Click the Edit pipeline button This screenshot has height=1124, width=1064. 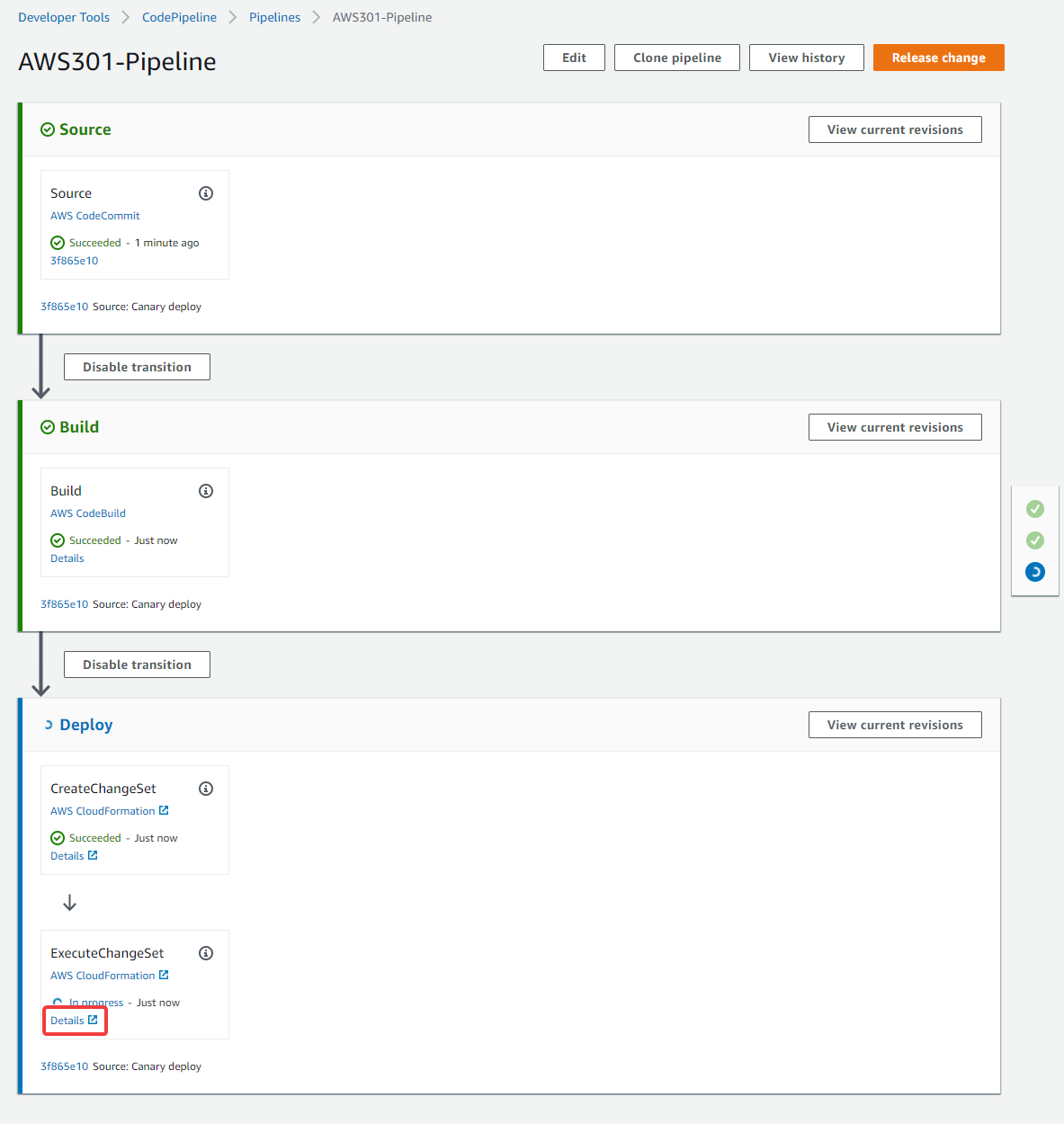click(574, 58)
